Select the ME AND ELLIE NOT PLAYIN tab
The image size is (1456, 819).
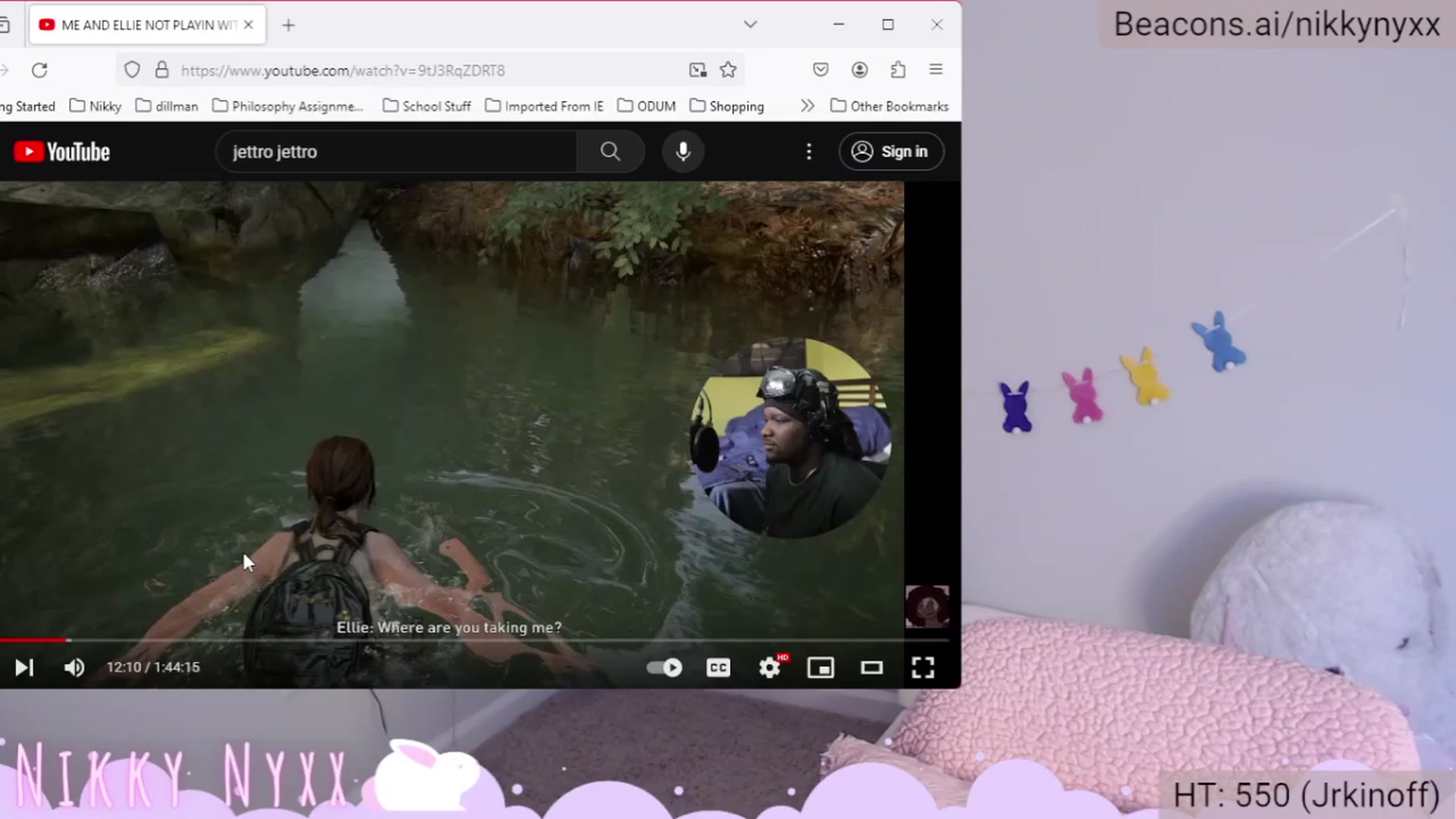click(148, 25)
